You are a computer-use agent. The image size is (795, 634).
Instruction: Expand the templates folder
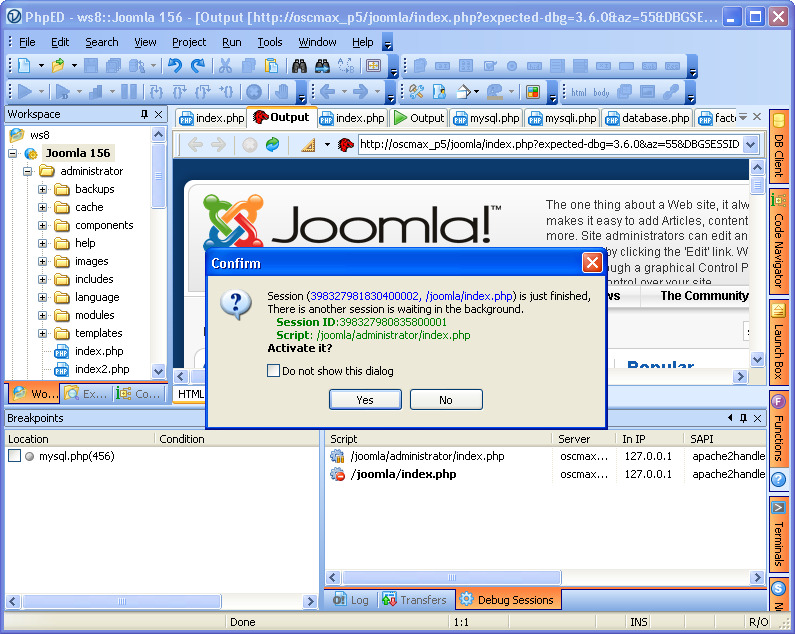[43, 334]
